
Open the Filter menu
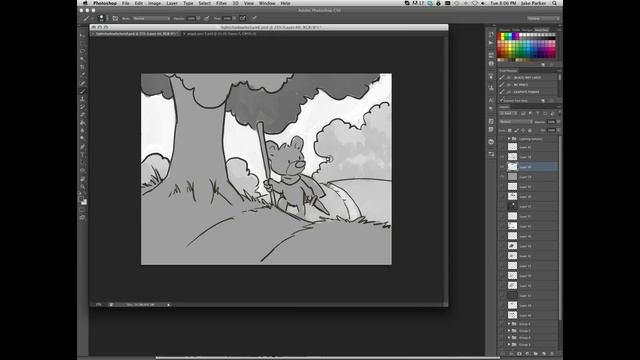pos(221,3)
